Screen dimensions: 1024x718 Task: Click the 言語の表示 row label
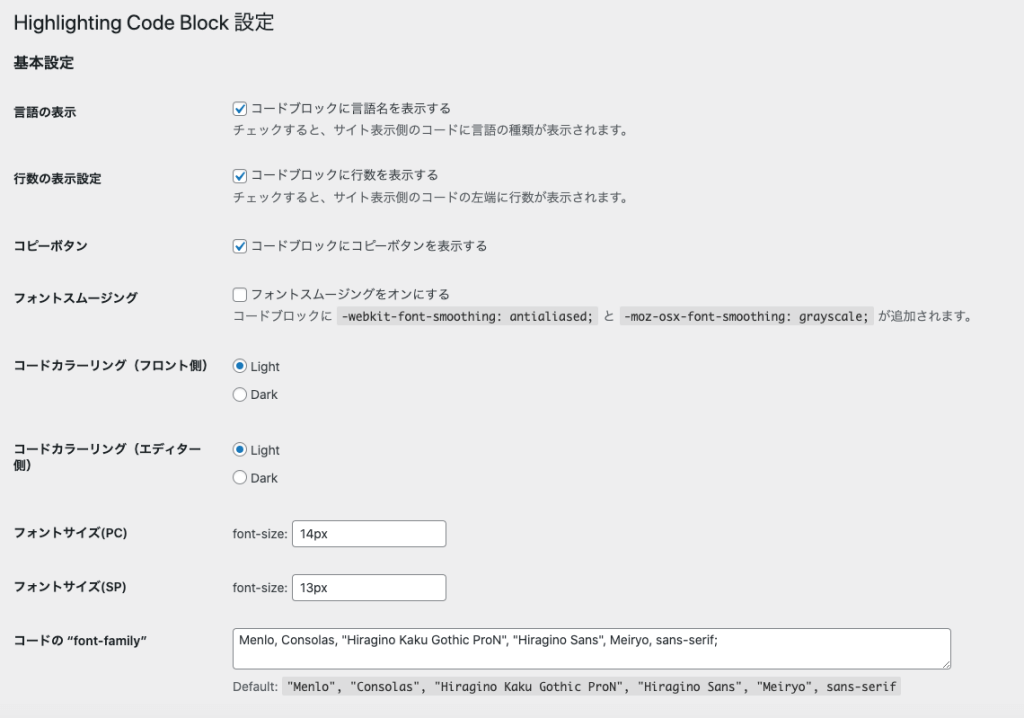point(45,112)
